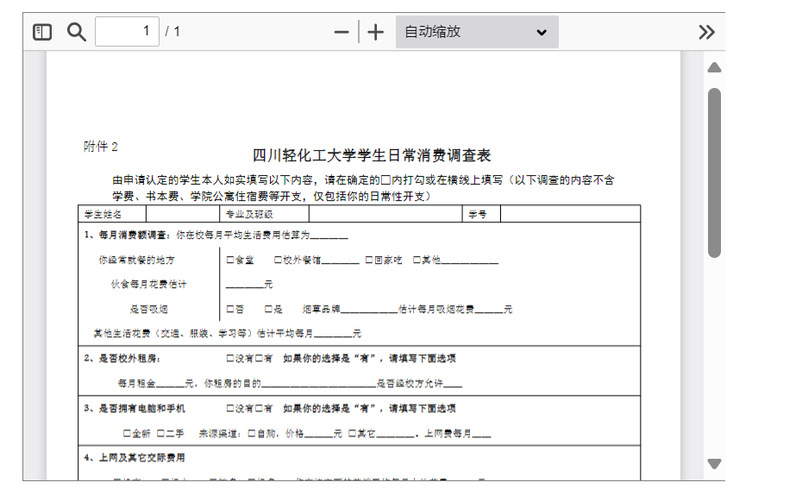Check the 校外餐馆 checkbox
The height and width of the screenshot is (495, 799).
278,260
